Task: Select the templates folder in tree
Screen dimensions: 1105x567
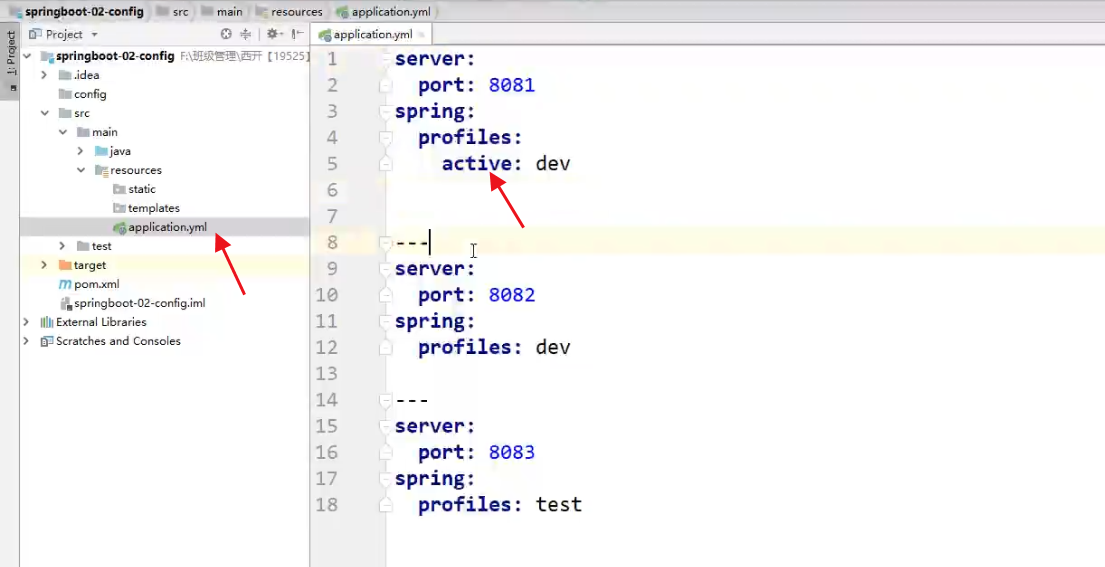Action: point(154,208)
